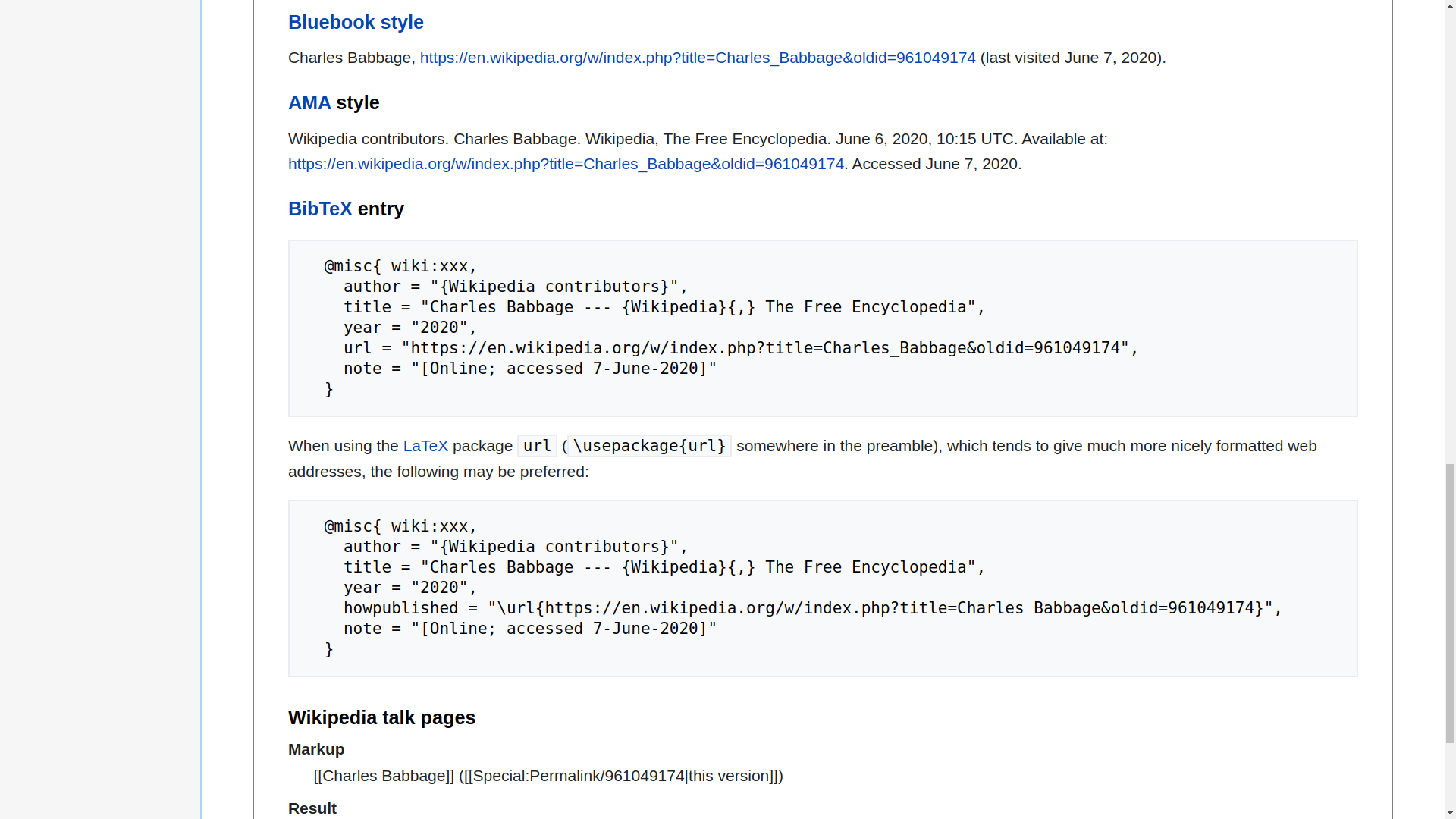Visit the LaTeX package link
The height and width of the screenshot is (819, 1456).
pos(425,446)
